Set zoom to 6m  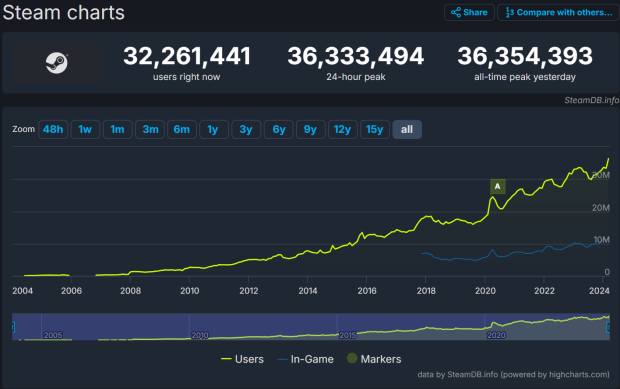182,129
